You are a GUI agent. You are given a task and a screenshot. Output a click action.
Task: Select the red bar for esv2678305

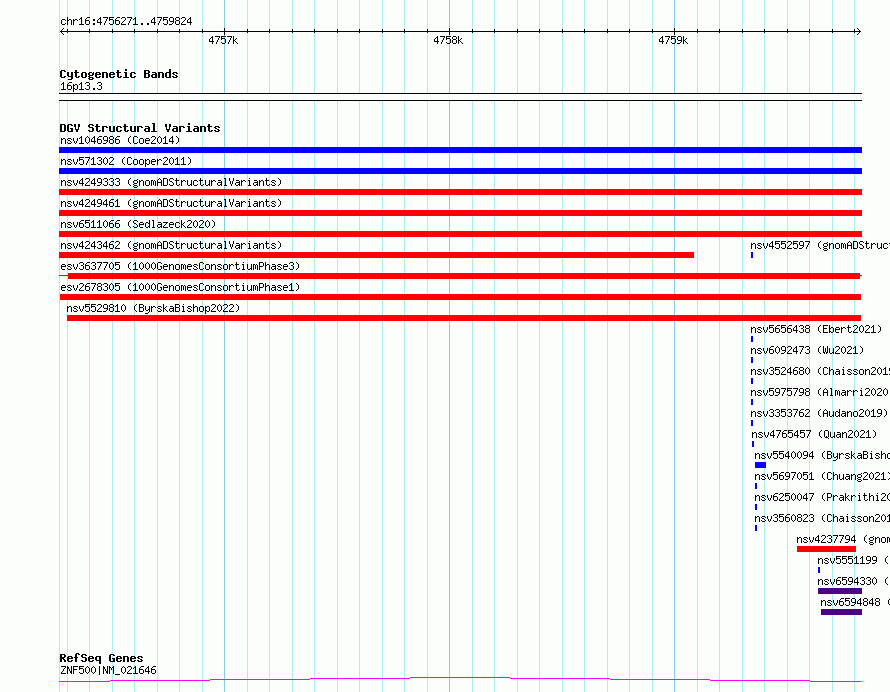click(460, 297)
